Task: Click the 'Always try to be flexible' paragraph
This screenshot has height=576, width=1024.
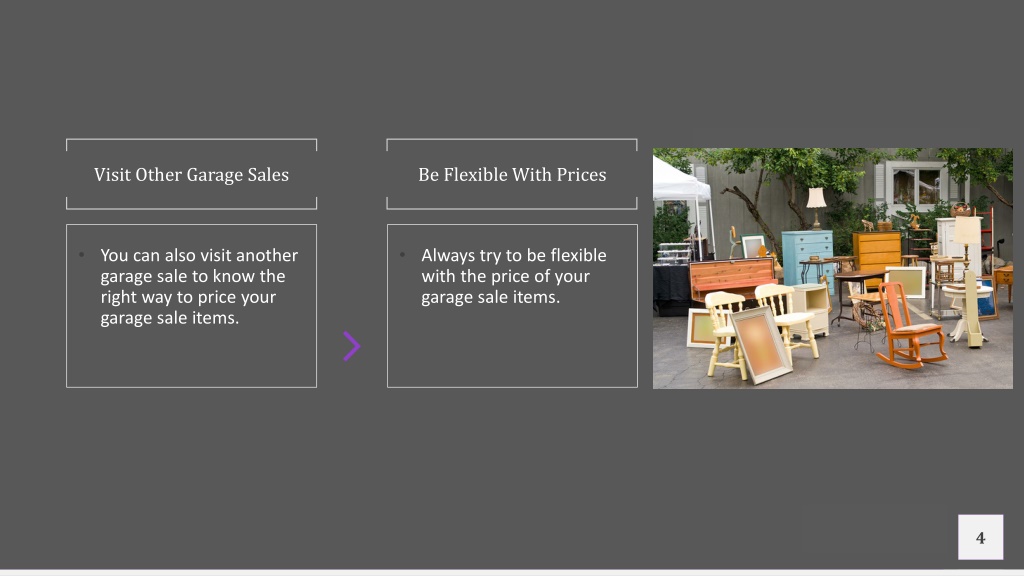Action: click(513, 276)
